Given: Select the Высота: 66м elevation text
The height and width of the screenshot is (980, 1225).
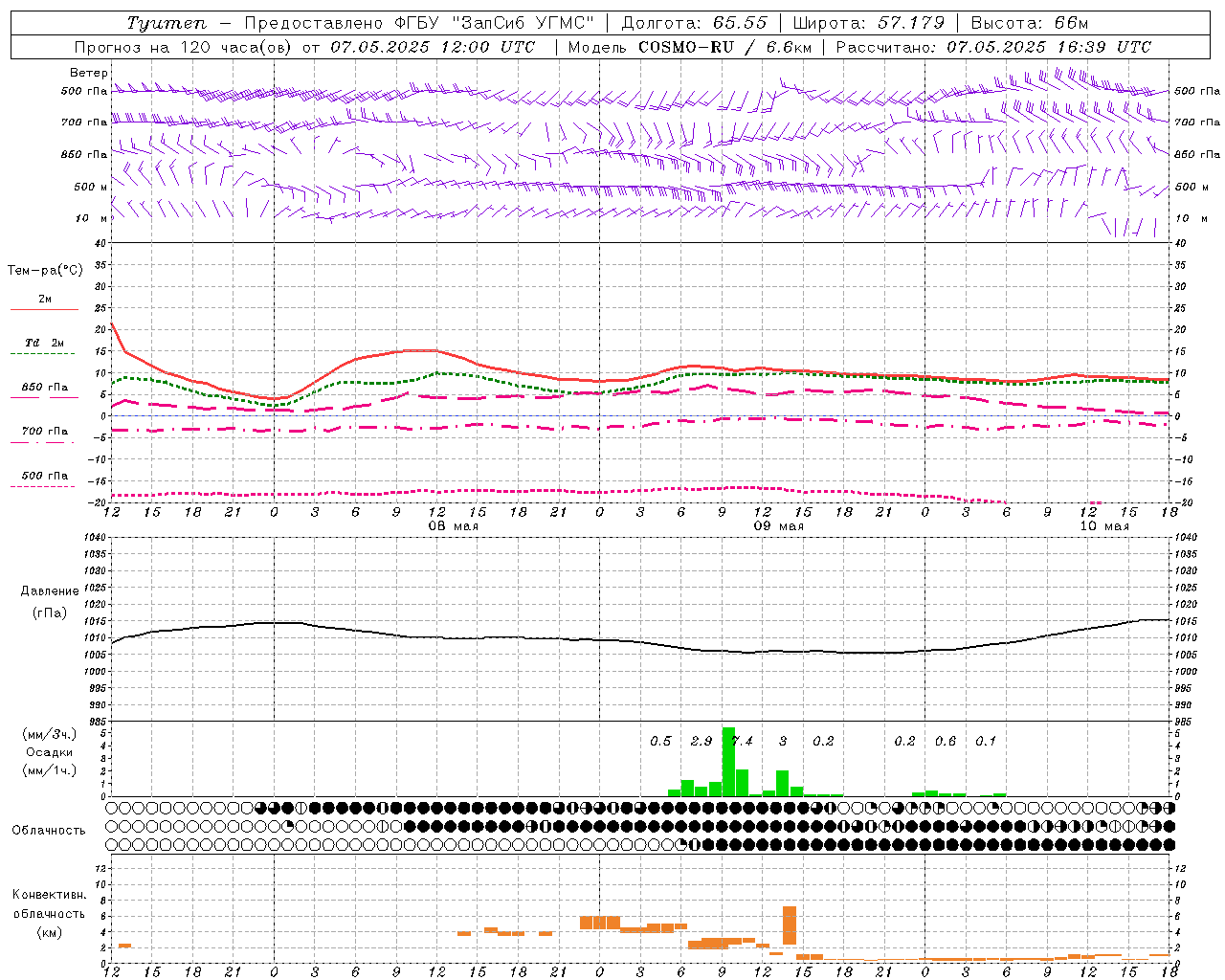Looking at the screenshot, I should 1030,23.
